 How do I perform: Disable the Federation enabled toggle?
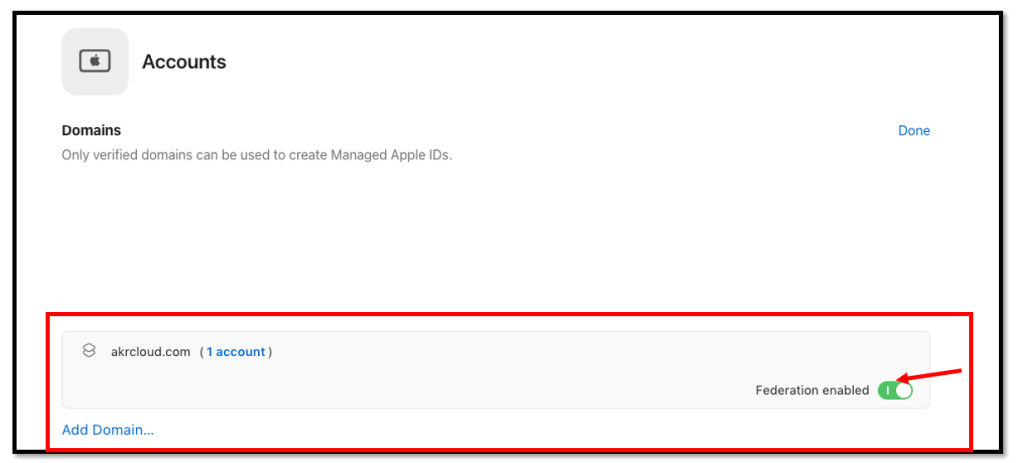(895, 390)
